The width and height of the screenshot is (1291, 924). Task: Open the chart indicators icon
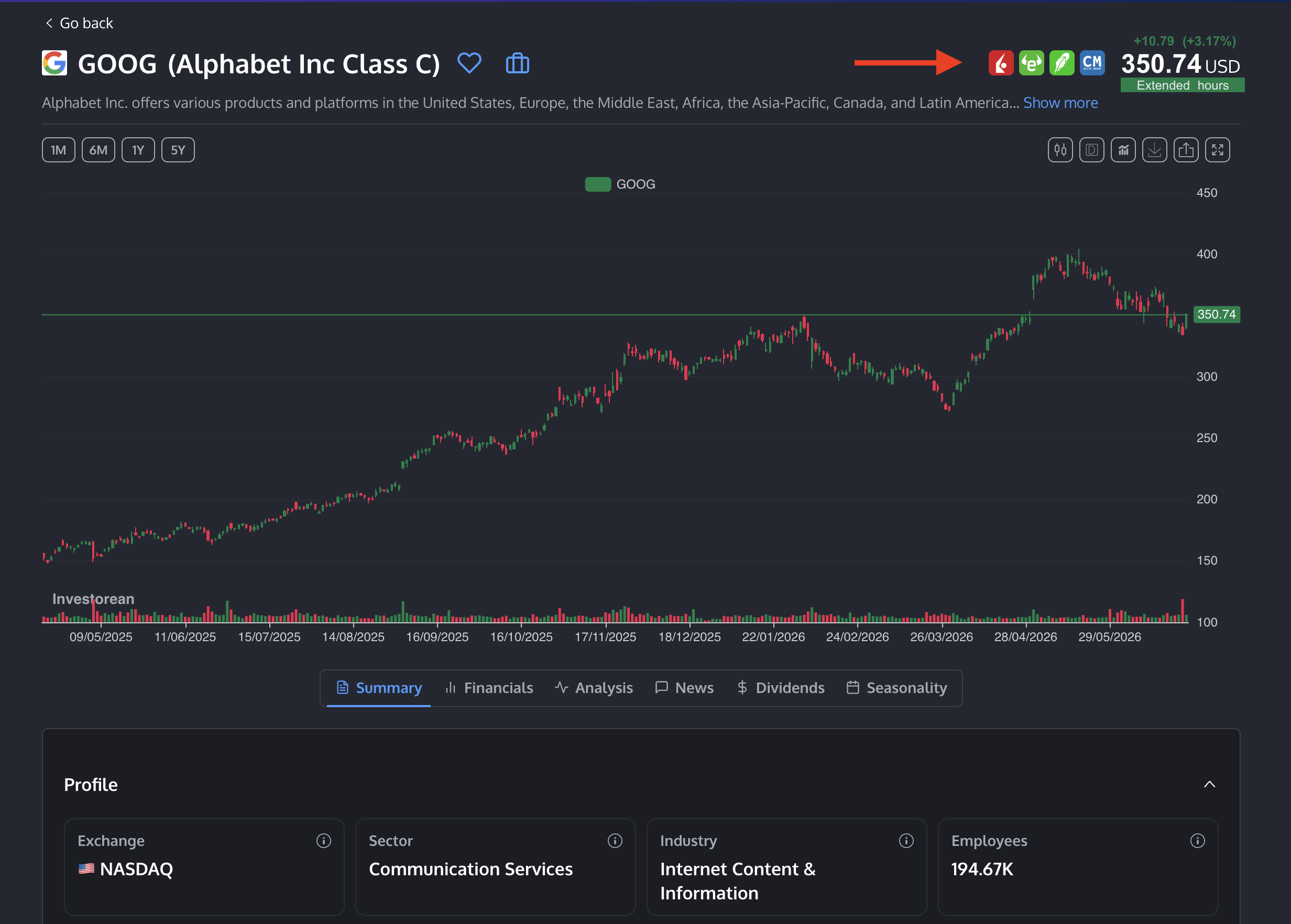(1123, 150)
